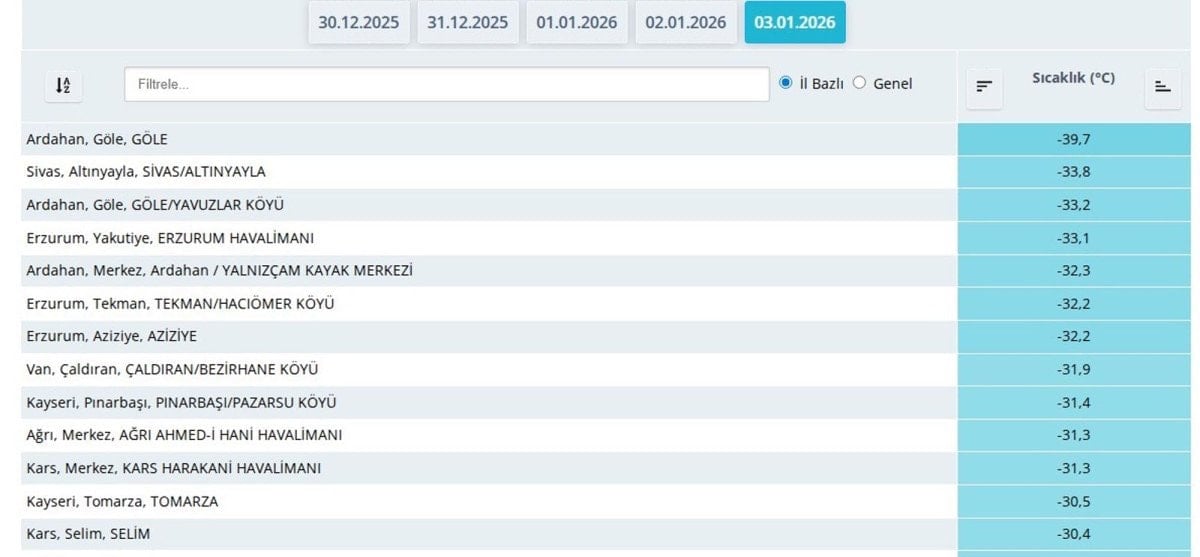The height and width of the screenshot is (557, 1200).
Task: Switch to the 30.12.2025 date tab
Action: pyautogui.click(x=359, y=22)
